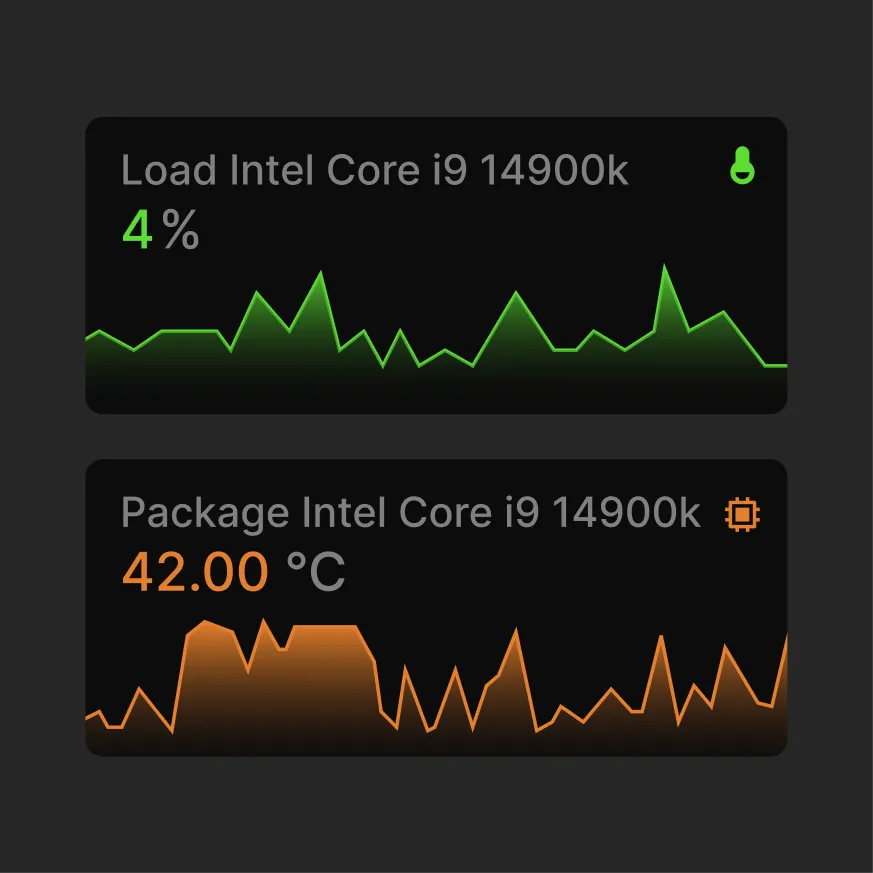Screen dimensions: 873x873
Task: Click the flat right end of the green load line
Action: [776, 366]
